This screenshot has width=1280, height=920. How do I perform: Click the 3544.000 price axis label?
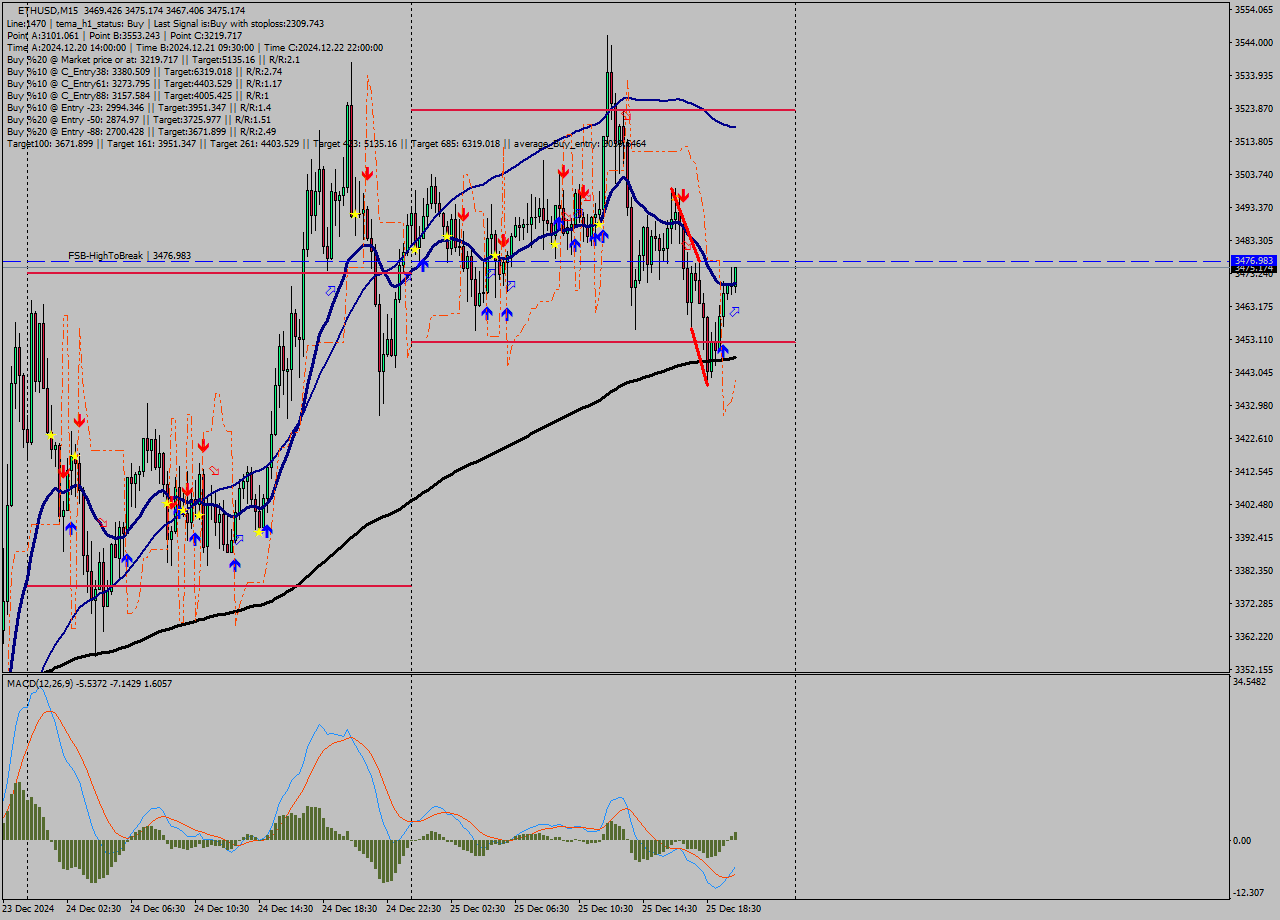(x=1255, y=42)
